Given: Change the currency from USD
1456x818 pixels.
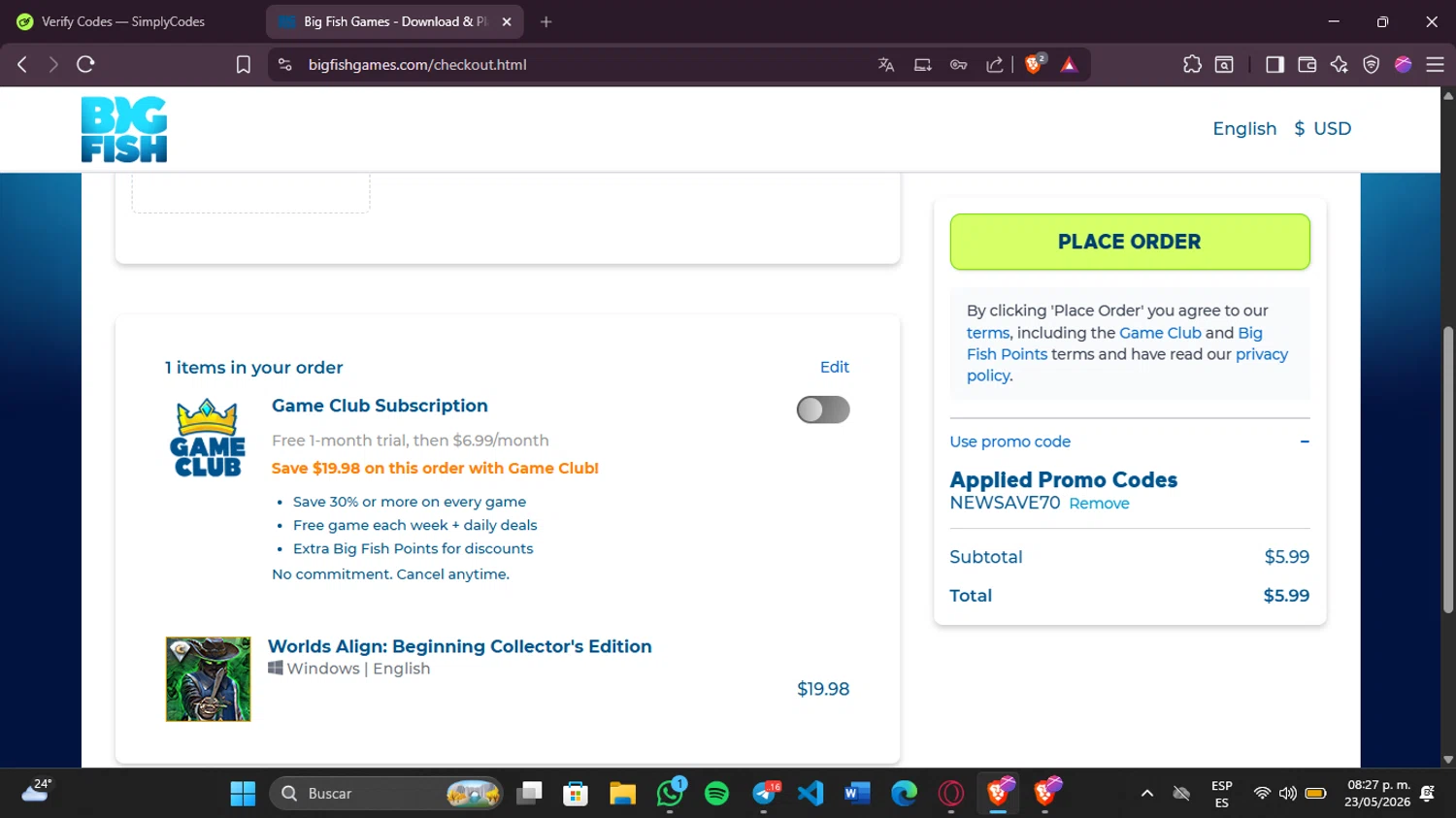Looking at the screenshot, I should click(x=1322, y=129).
